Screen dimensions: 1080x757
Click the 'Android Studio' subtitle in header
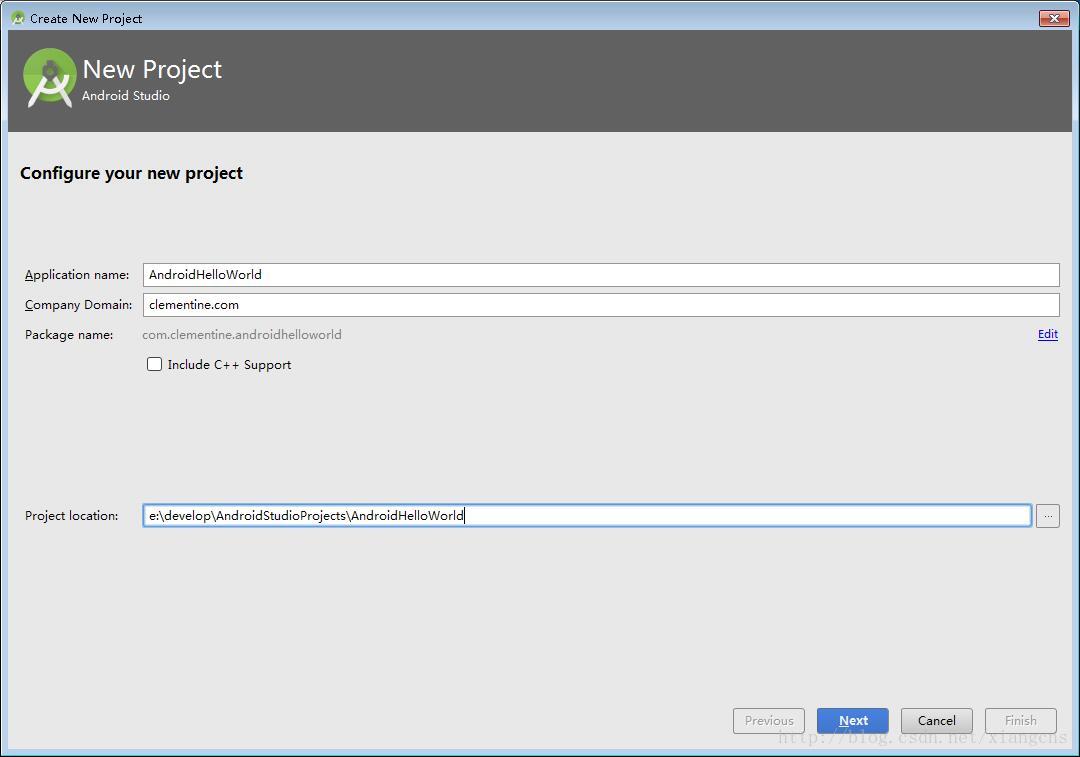[x=126, y=96]
